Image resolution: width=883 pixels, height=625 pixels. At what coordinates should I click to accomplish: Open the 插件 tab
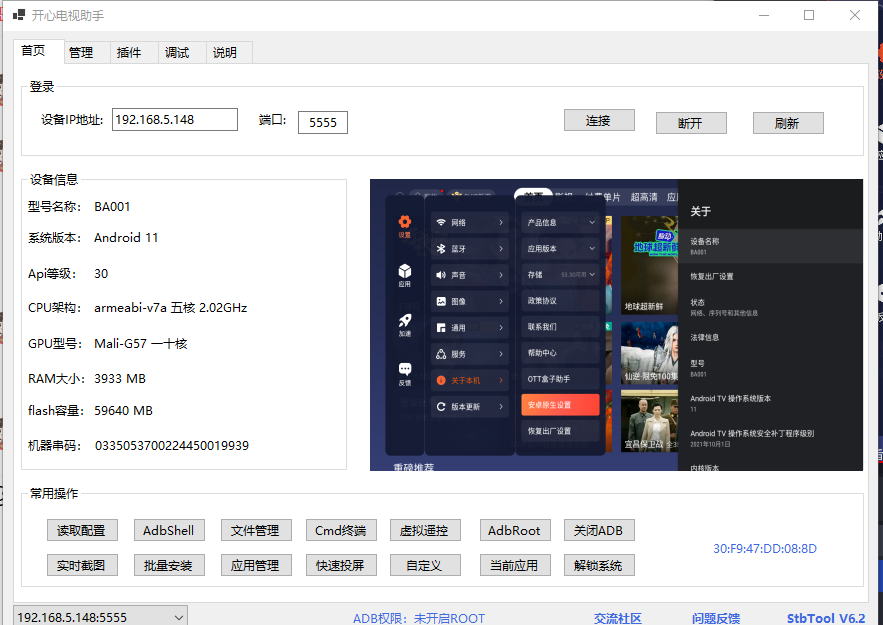[x=129, y=53]
